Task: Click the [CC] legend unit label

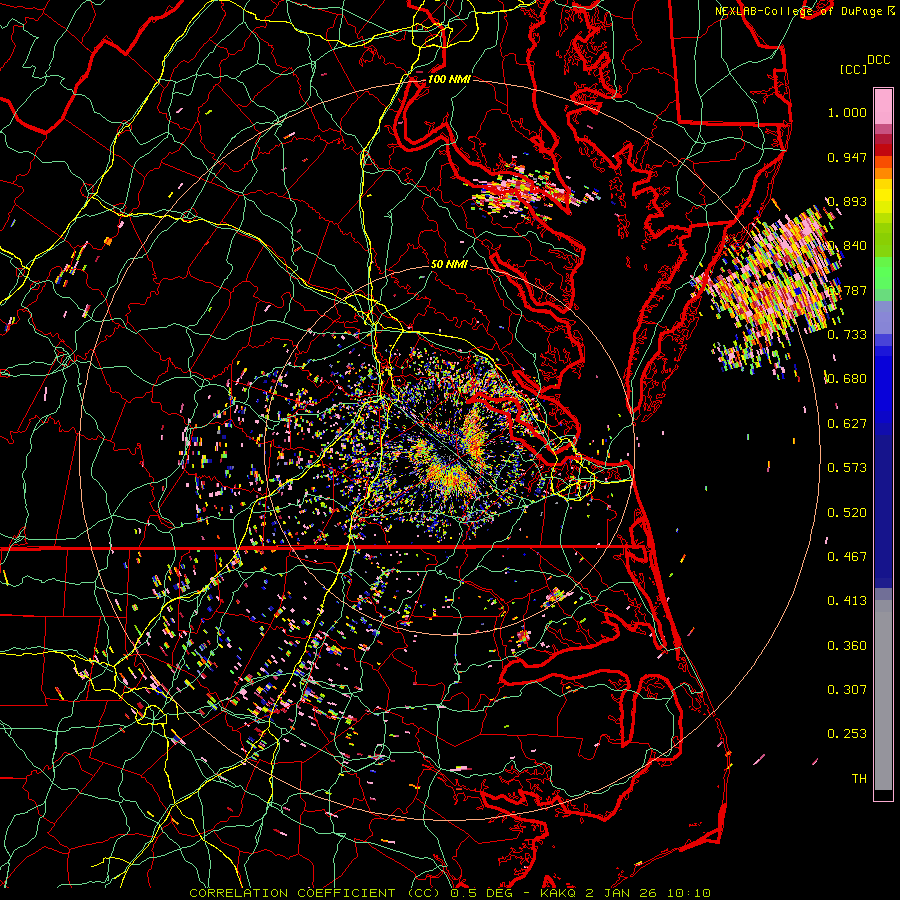Action: [x=854, y=69]
